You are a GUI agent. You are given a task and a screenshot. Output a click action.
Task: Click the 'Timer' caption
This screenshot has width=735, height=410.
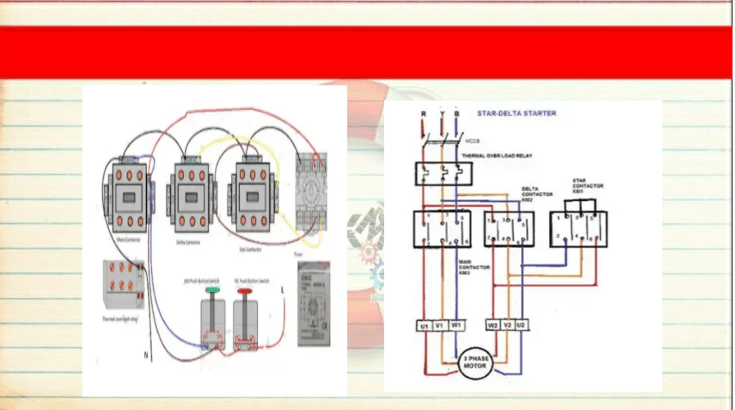pos(298,254)
